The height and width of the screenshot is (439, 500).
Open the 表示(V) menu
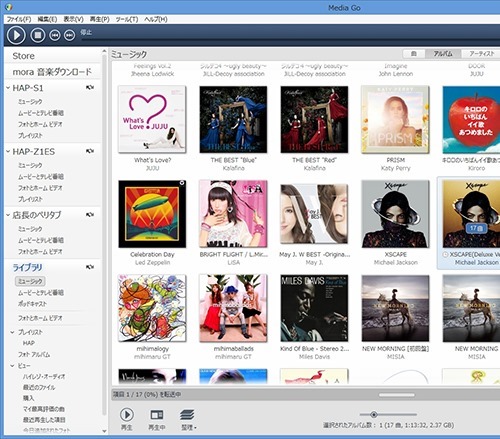point(73,19)
